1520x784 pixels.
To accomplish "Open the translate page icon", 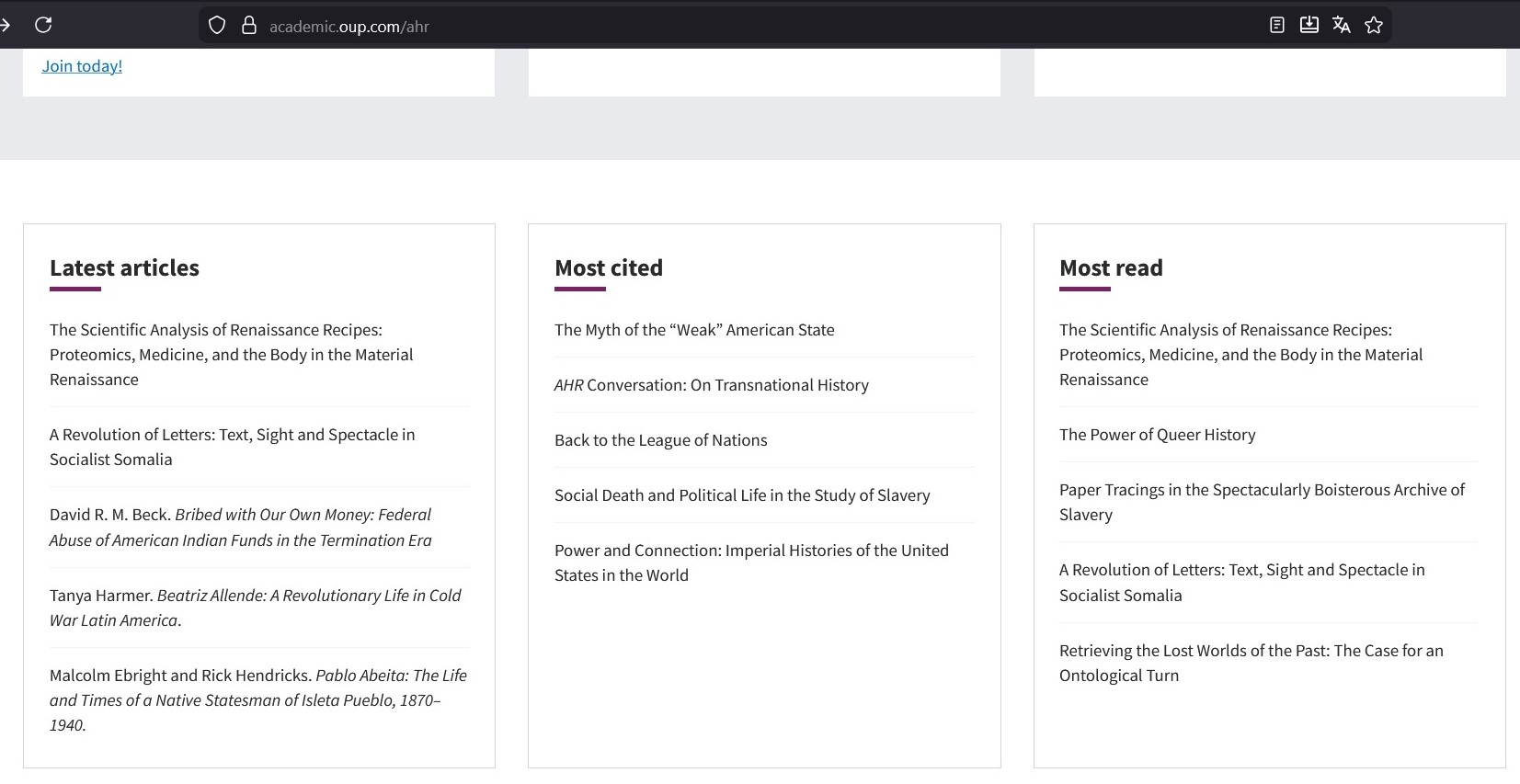I will [1341, 26].
